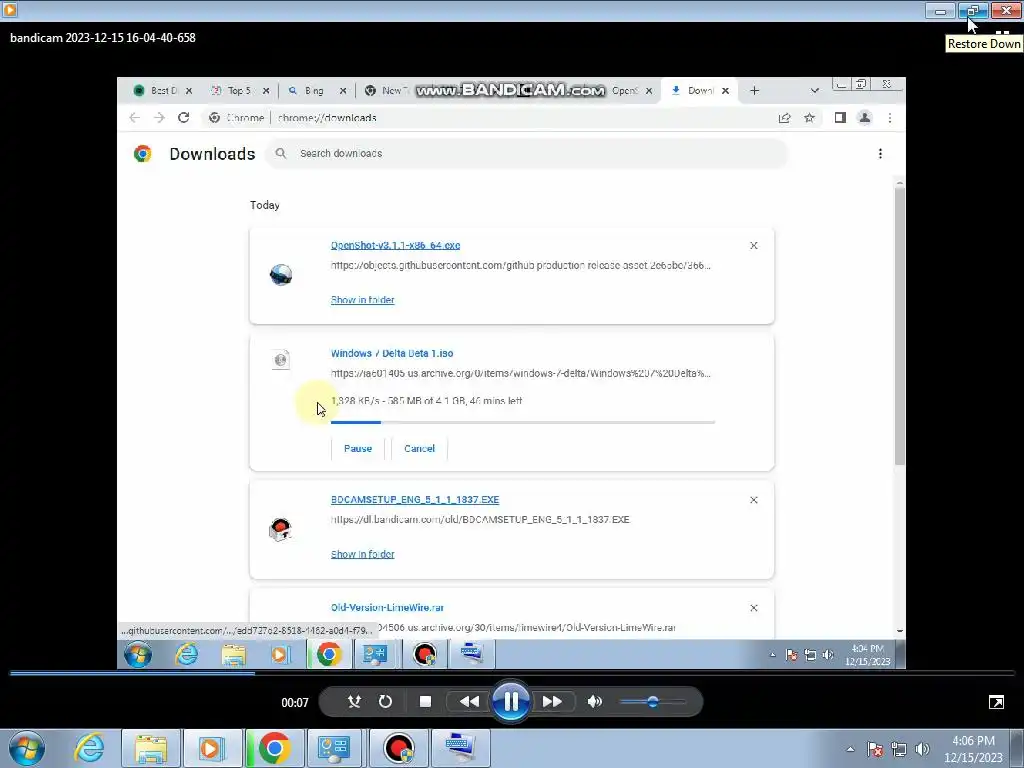Click Chrome forward arrow in the video
Screen dimensions: 1024x768
159,118
